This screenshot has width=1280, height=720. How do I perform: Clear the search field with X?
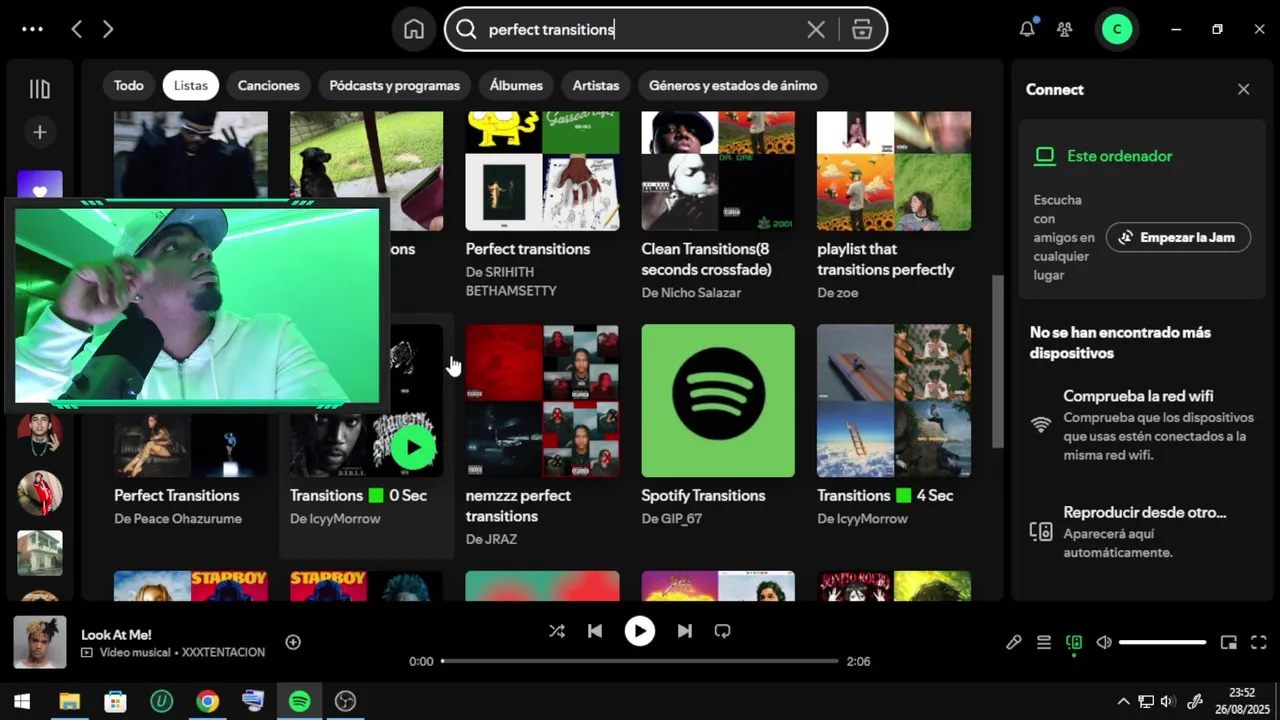816,29
